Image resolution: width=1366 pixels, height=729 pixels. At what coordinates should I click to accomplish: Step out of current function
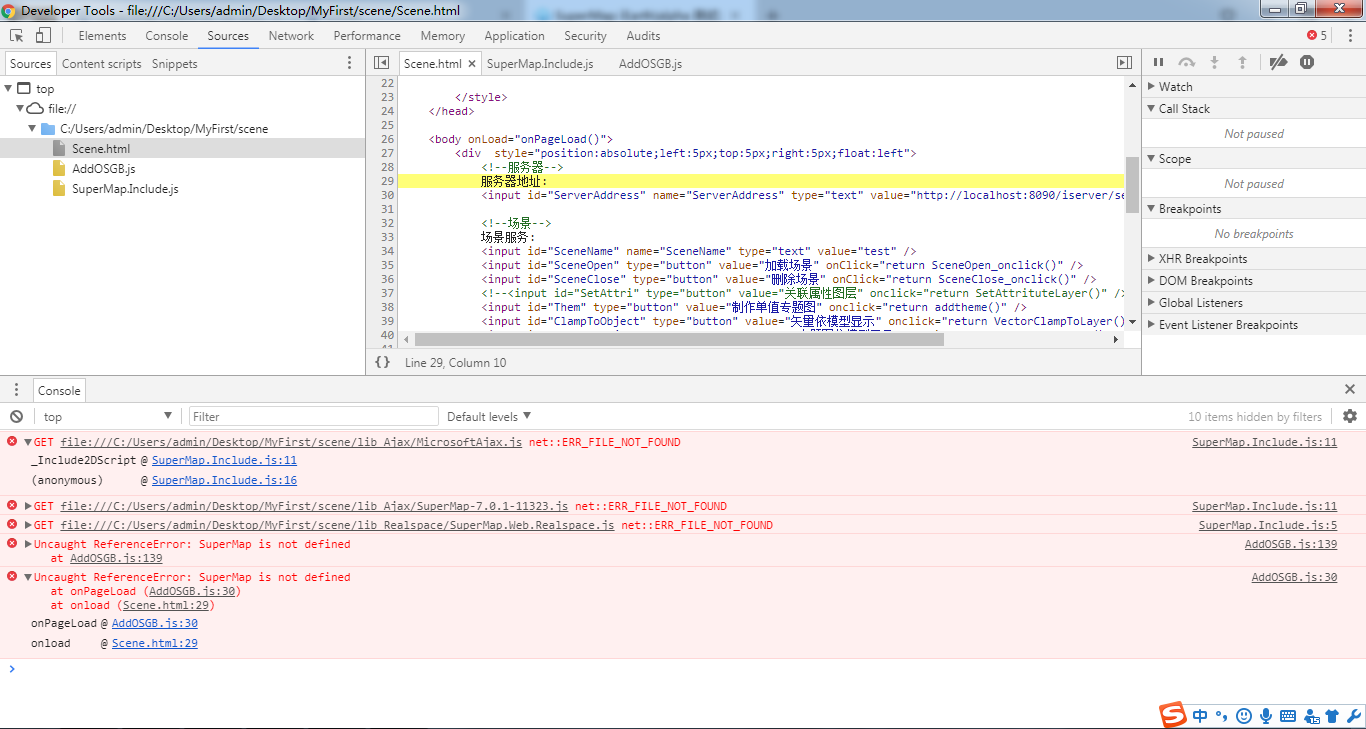click(x=1243, y=62)
